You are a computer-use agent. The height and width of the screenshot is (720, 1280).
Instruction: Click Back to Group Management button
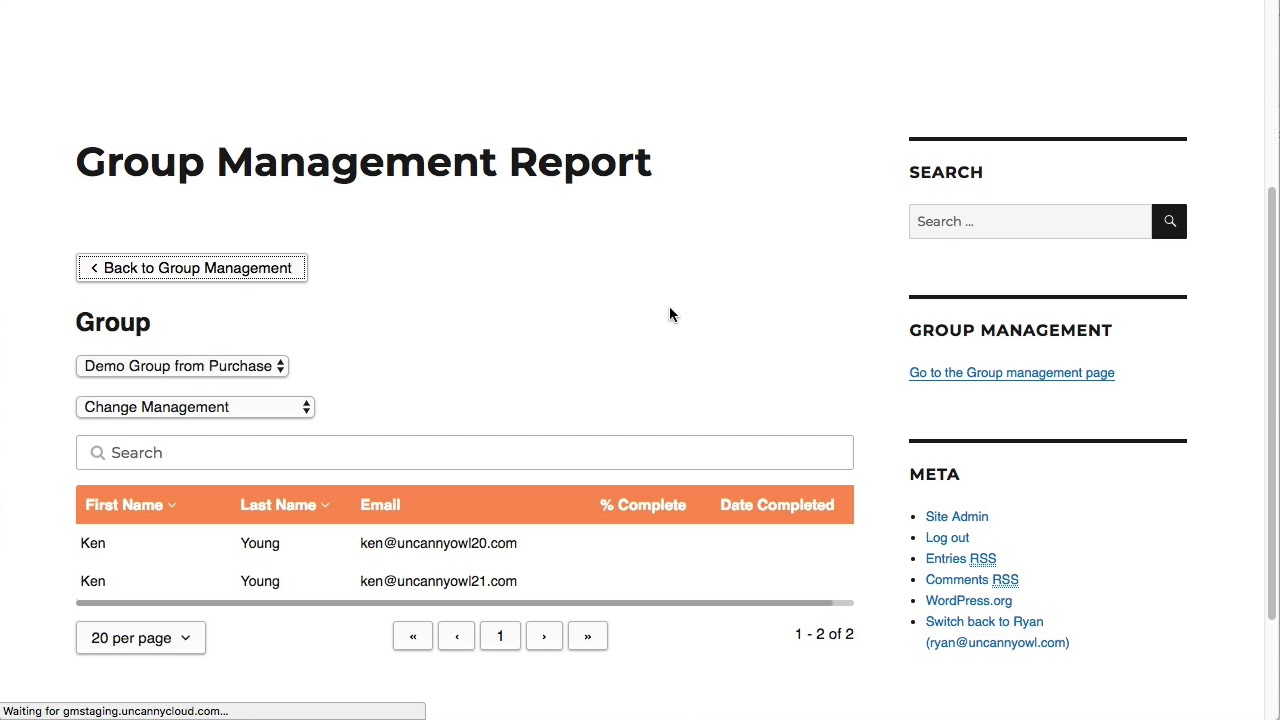[191, 268]
